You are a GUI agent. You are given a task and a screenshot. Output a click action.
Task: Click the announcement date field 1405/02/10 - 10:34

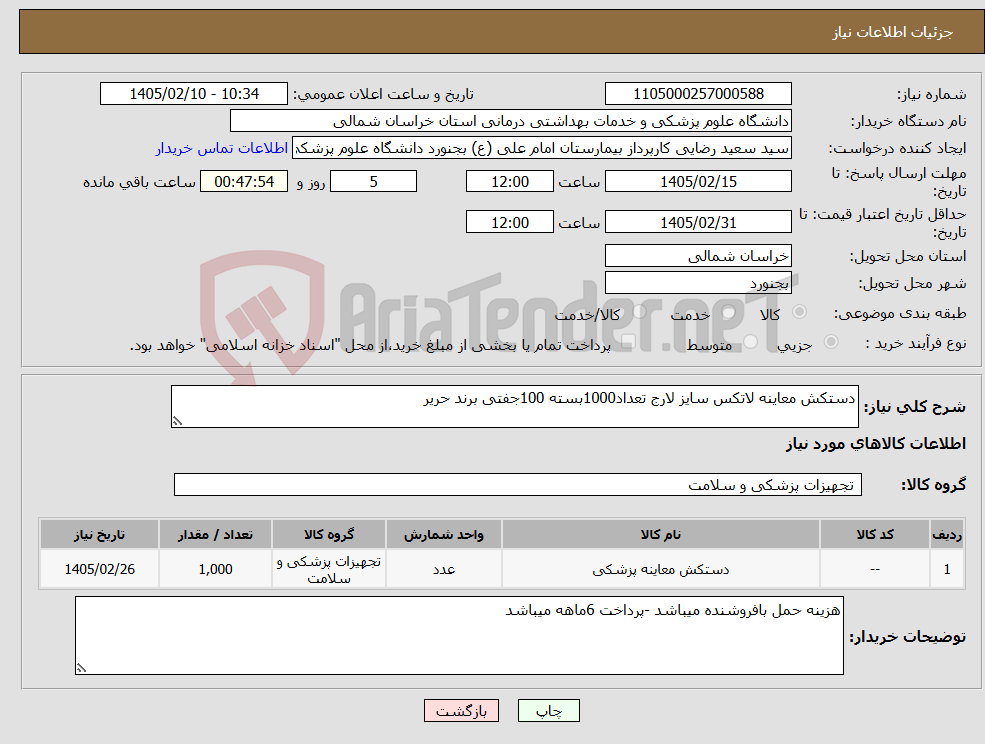pyautogui.click(x=193, y=94)
